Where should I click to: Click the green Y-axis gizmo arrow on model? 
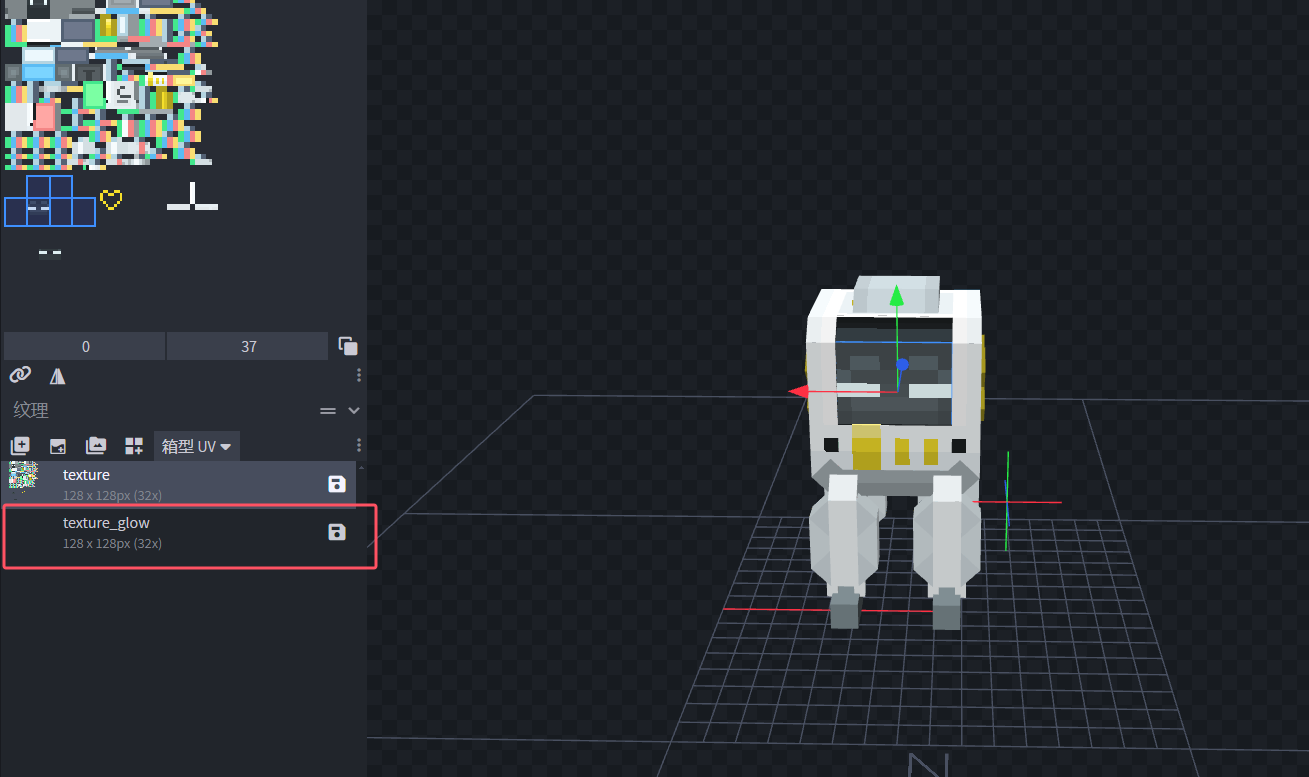tap(897, 296)
